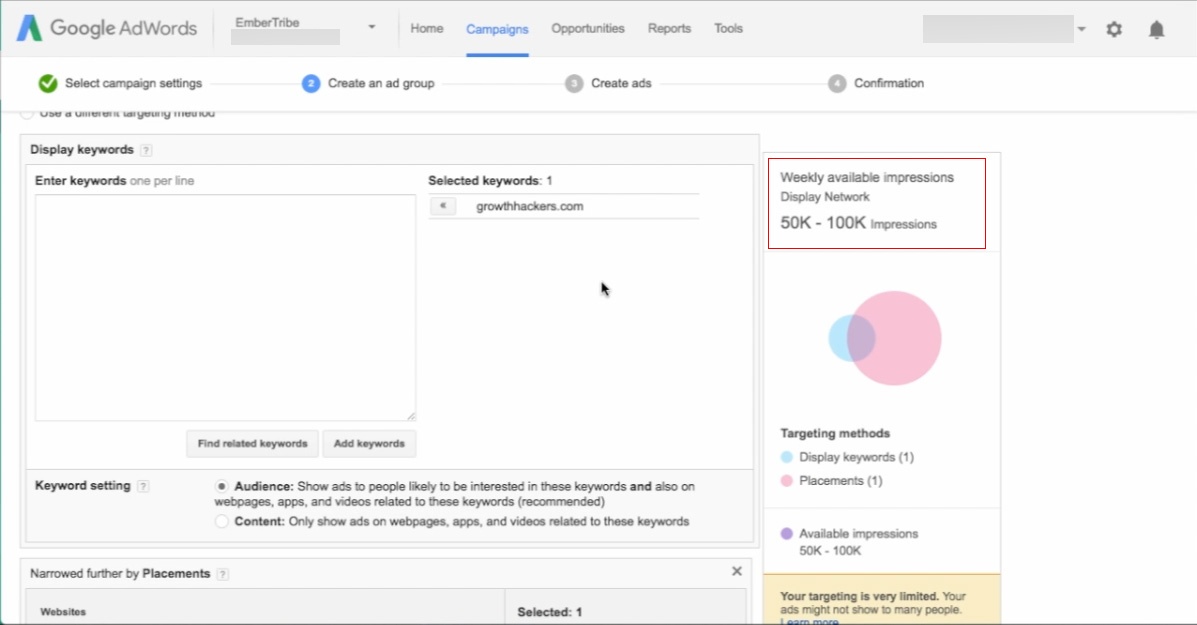The width and height of the screenshot is (1197, 625).
Task: Click the Confirmation step label
Action: pyautogui.click(x=889, y=83)
